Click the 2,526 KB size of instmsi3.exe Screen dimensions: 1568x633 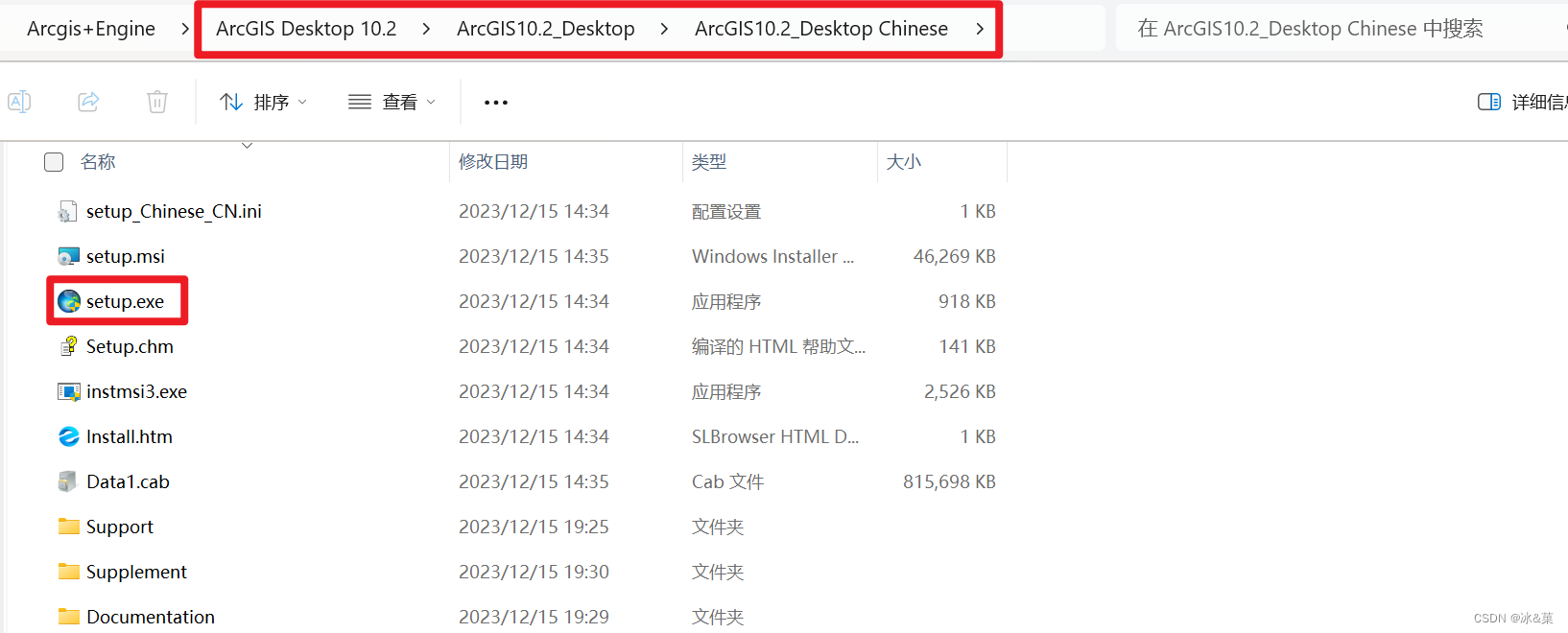pos(960,391)
